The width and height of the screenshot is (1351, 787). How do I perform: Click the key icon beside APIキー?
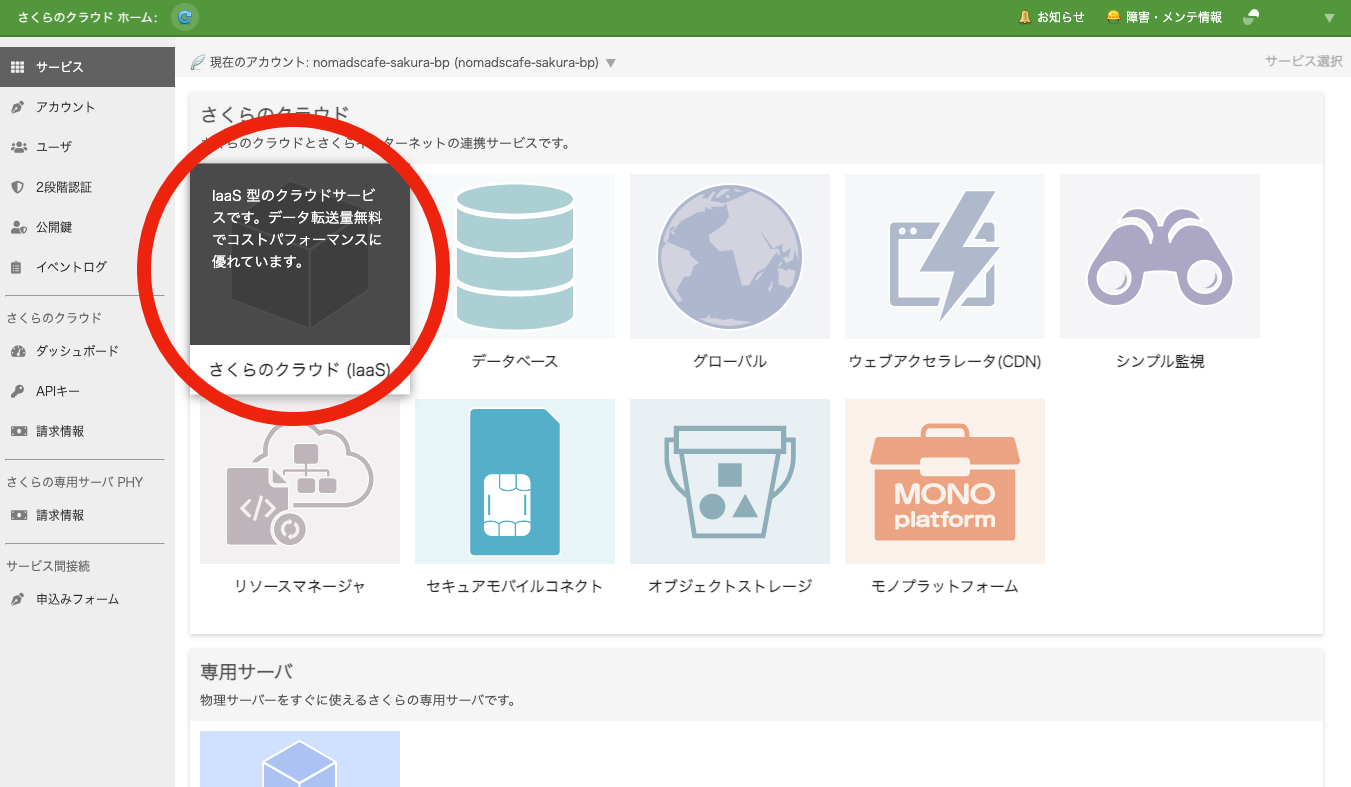pyautogui.click(x=17, y=391)
